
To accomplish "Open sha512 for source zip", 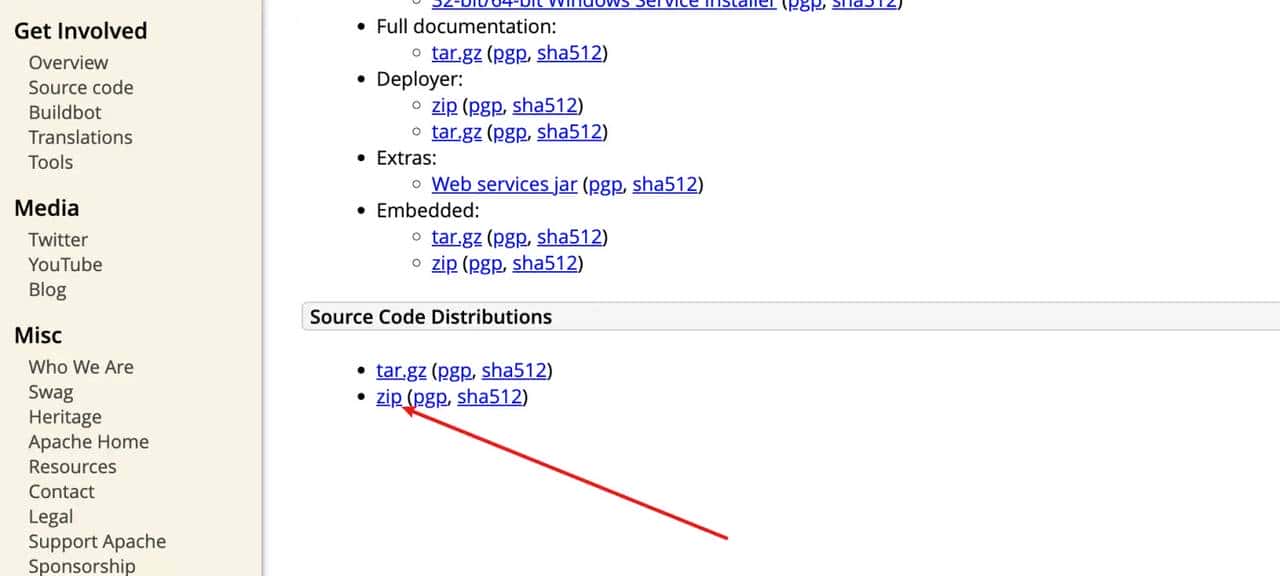I will 490,397.
